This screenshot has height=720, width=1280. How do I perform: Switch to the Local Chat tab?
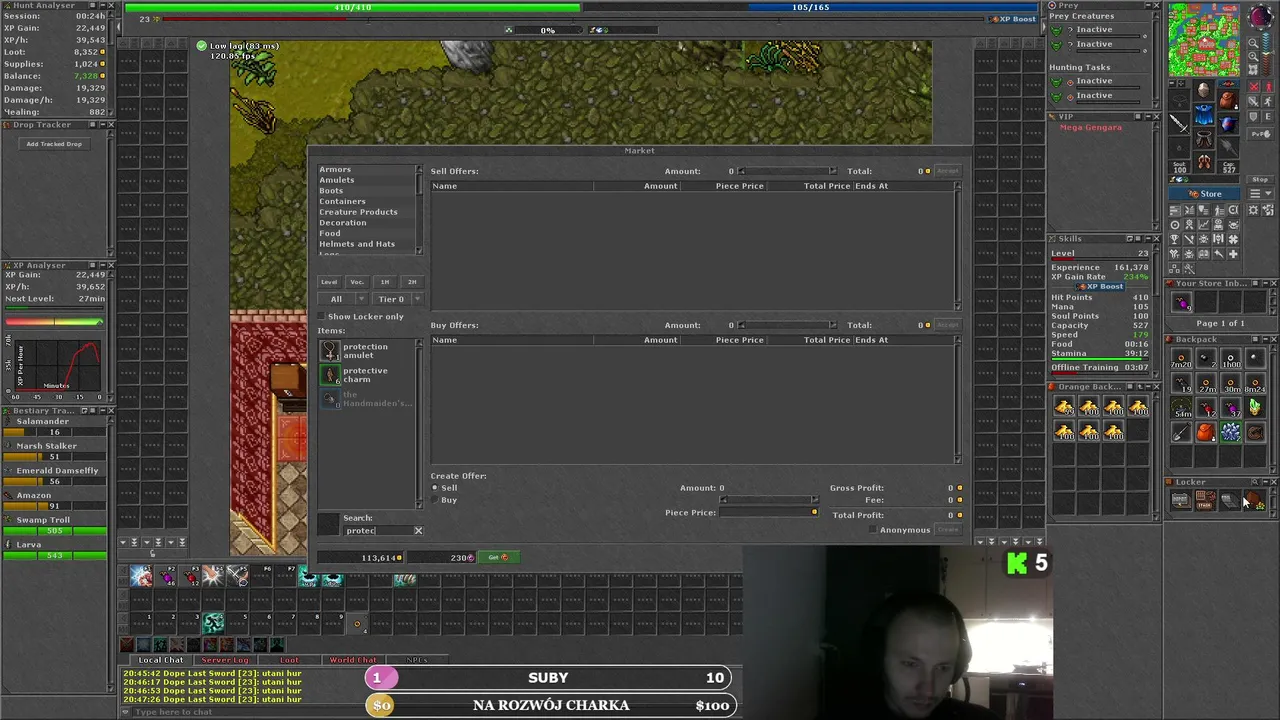pyautogui.click(x=161, y=660)
